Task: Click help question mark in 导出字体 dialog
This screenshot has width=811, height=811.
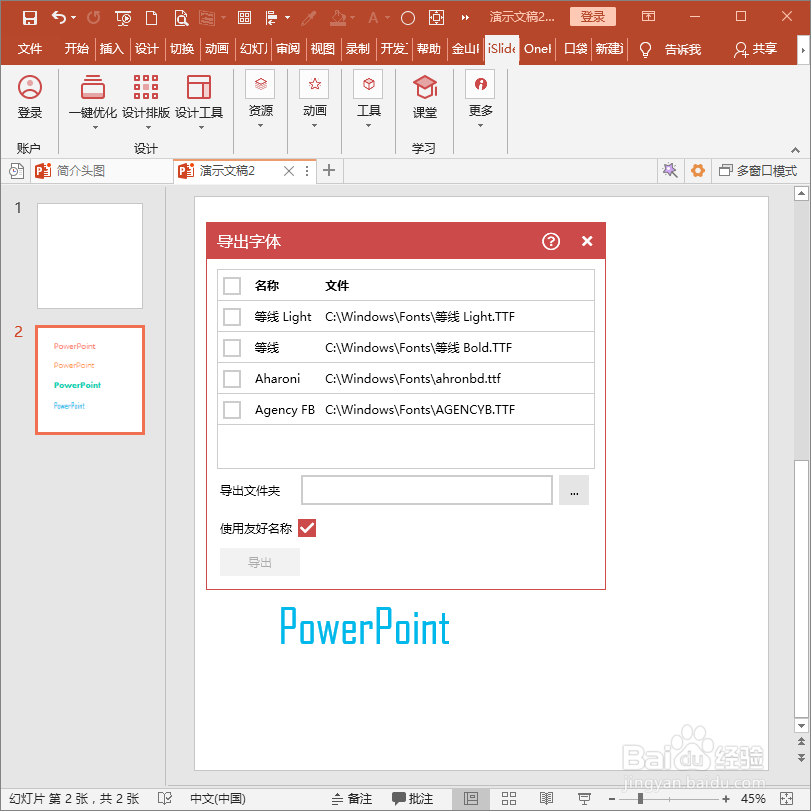Action: pyautogui.click(x=551, y=241)
